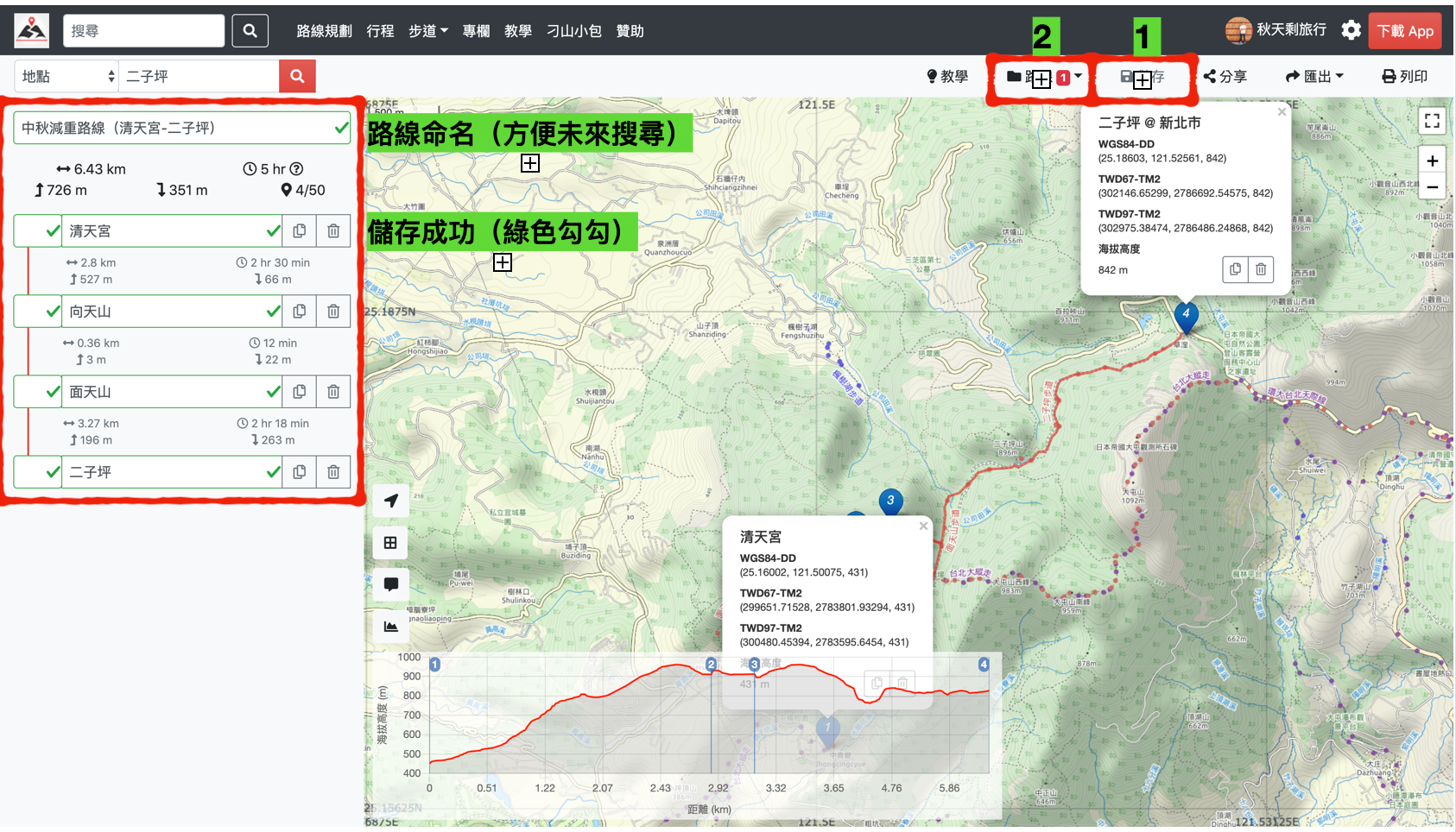
Task: Click the site logo in the navbar
Action: tap(32, 30)
